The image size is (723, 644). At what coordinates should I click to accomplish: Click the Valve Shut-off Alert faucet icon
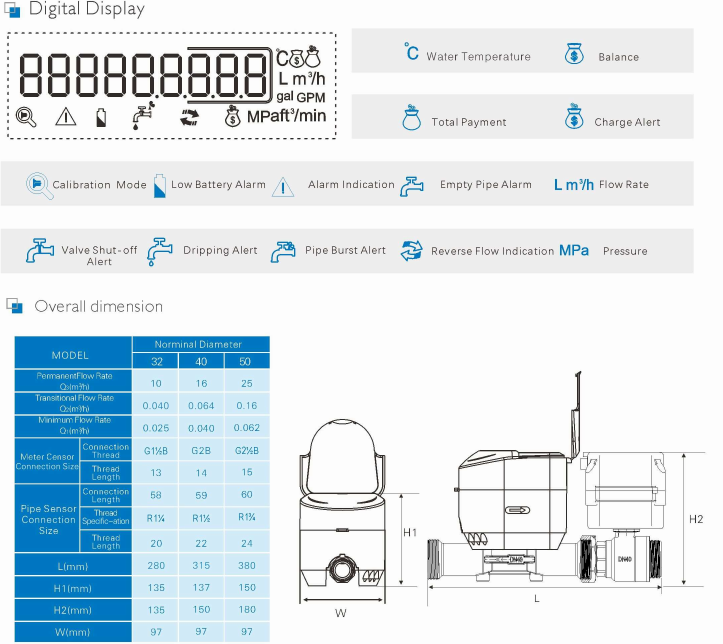click(x=40, y=250)
